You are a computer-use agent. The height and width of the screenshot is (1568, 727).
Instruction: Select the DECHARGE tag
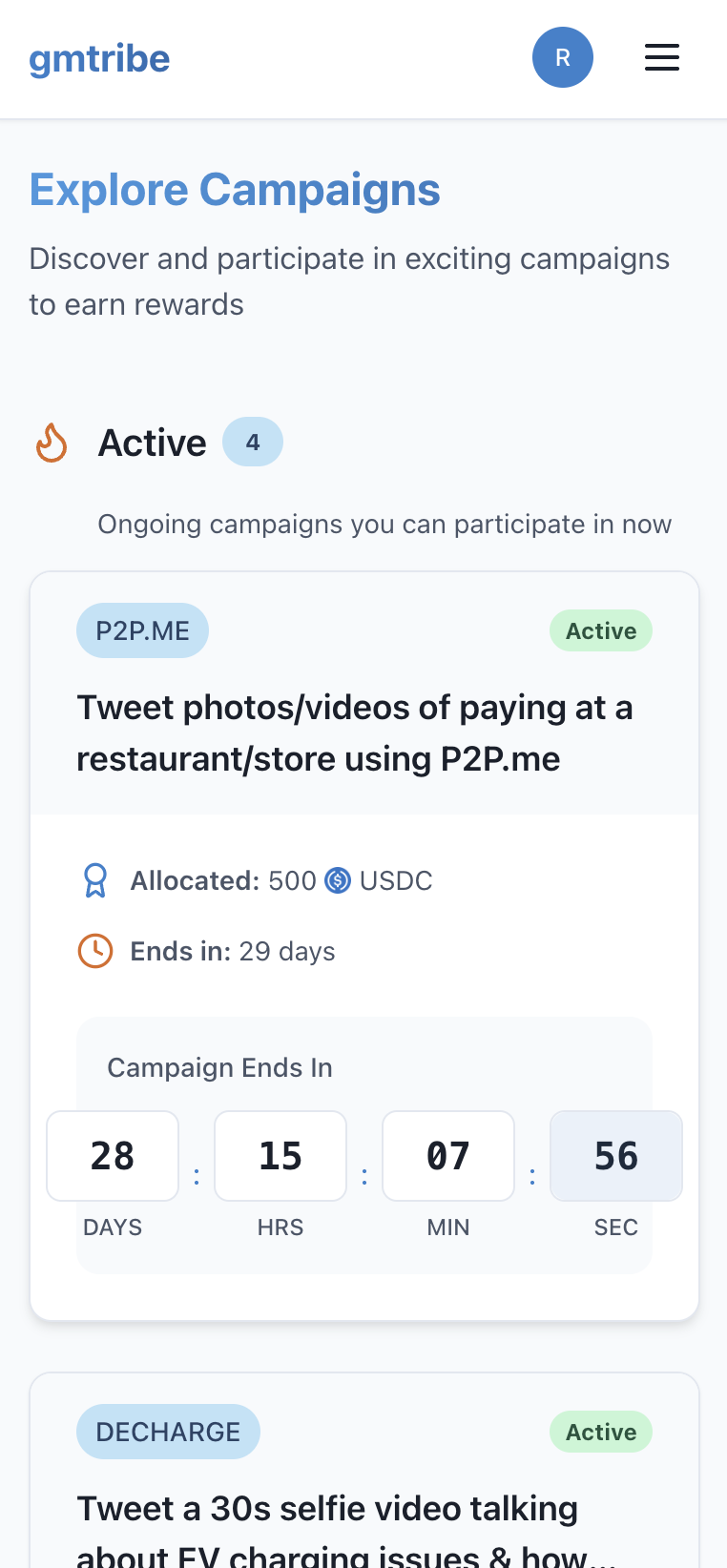(168, 1432)
